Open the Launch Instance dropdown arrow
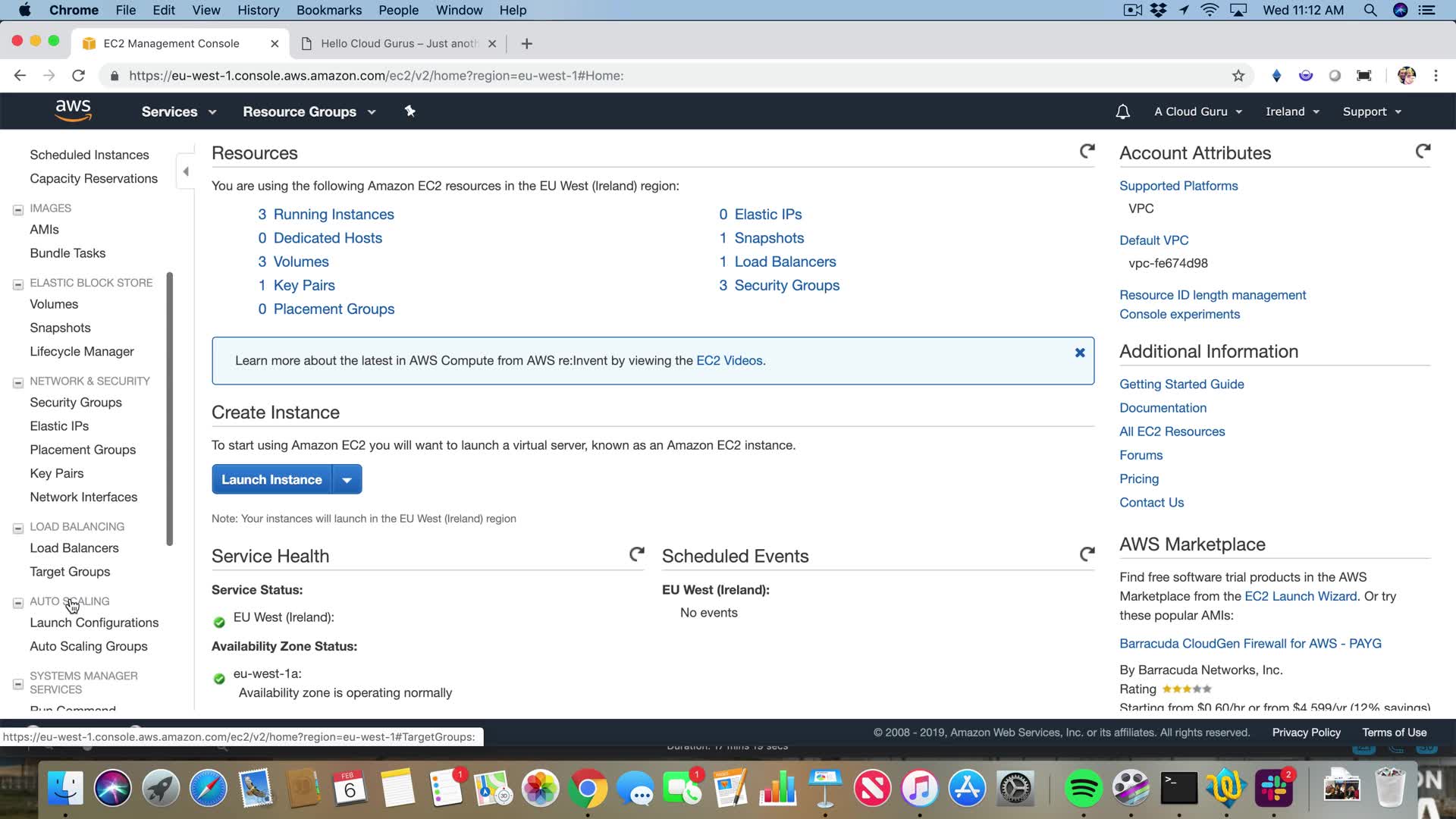 (347, 480)
